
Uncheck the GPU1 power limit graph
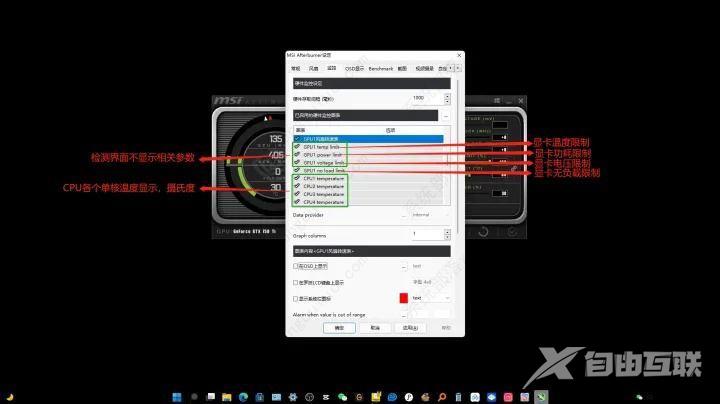tap(297, 154)
